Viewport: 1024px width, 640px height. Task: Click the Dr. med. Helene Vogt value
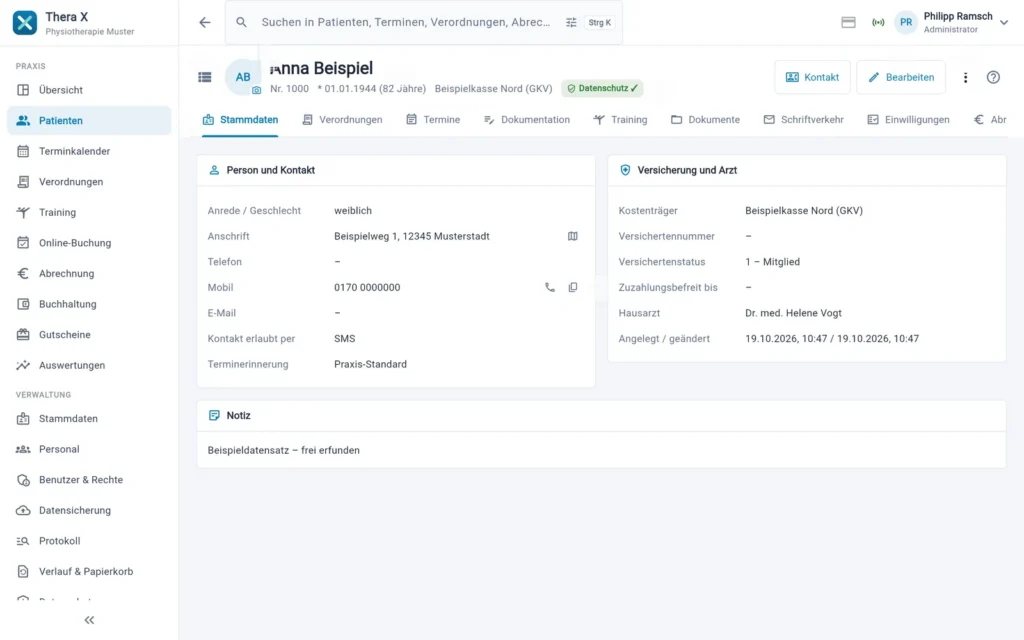793,313
